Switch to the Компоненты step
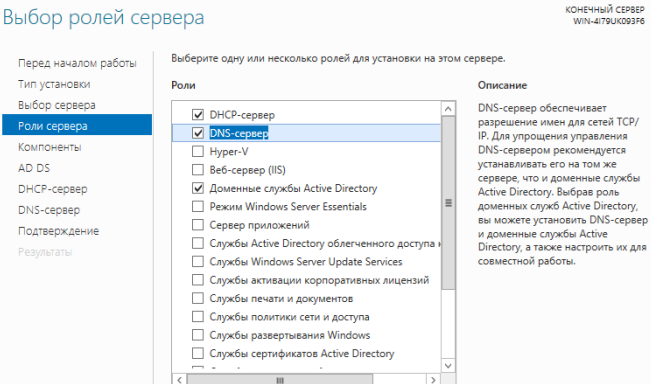 49,147
